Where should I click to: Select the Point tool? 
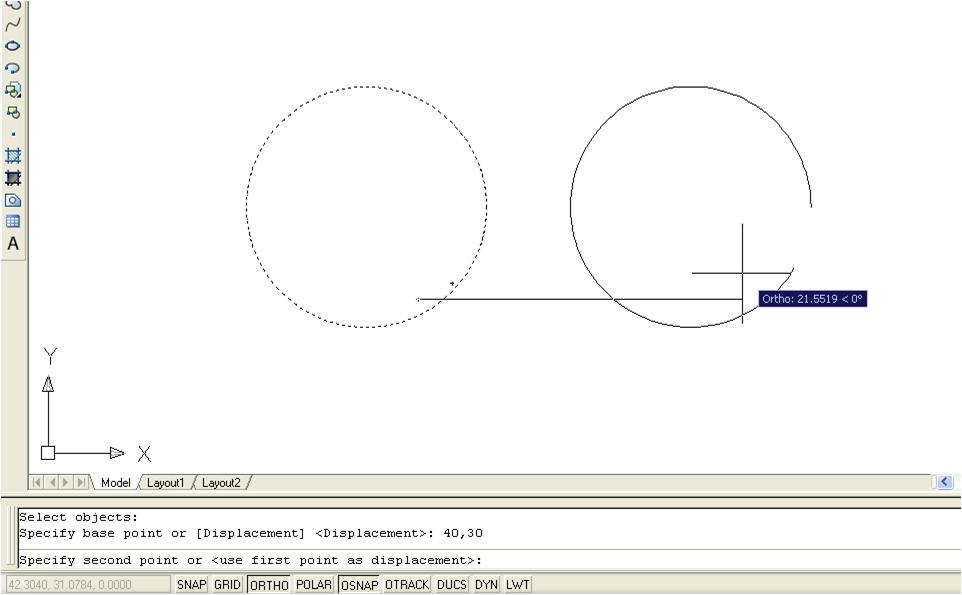[13, 134]
